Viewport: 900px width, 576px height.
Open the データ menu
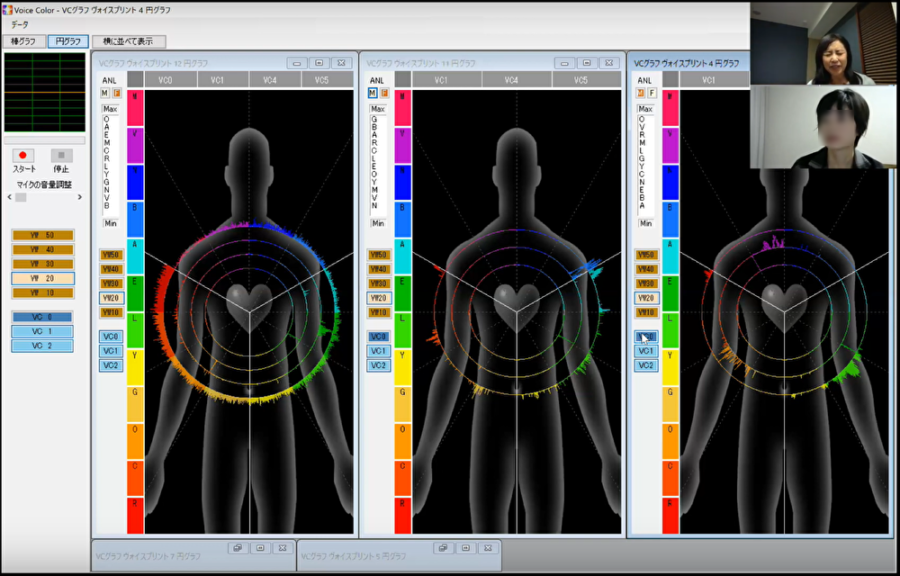(20, 24)
